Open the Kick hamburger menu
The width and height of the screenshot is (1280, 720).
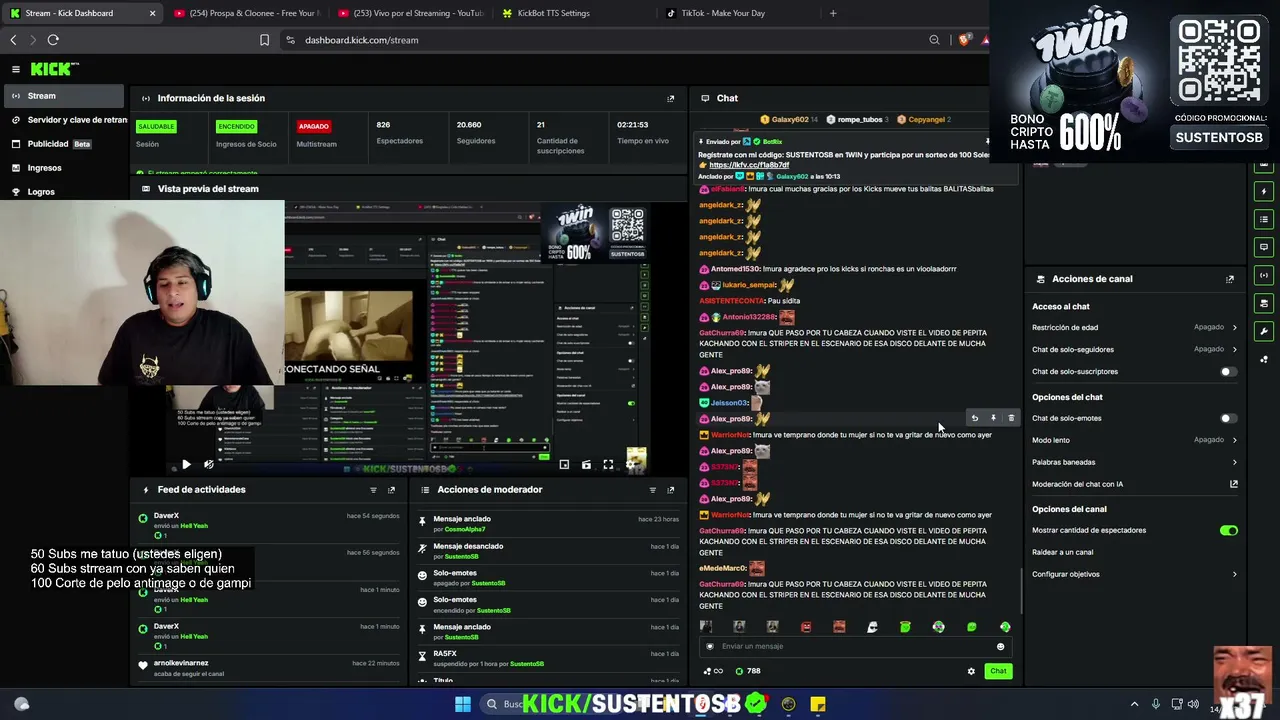(x=16, y=69)
